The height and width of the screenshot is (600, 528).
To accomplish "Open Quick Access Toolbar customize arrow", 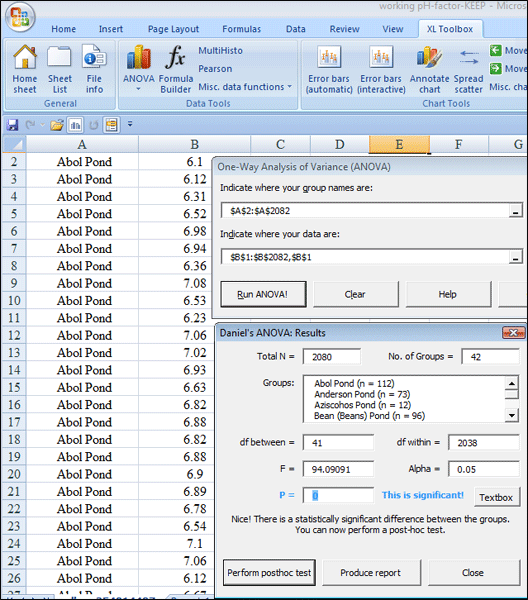I will point(130,124).
